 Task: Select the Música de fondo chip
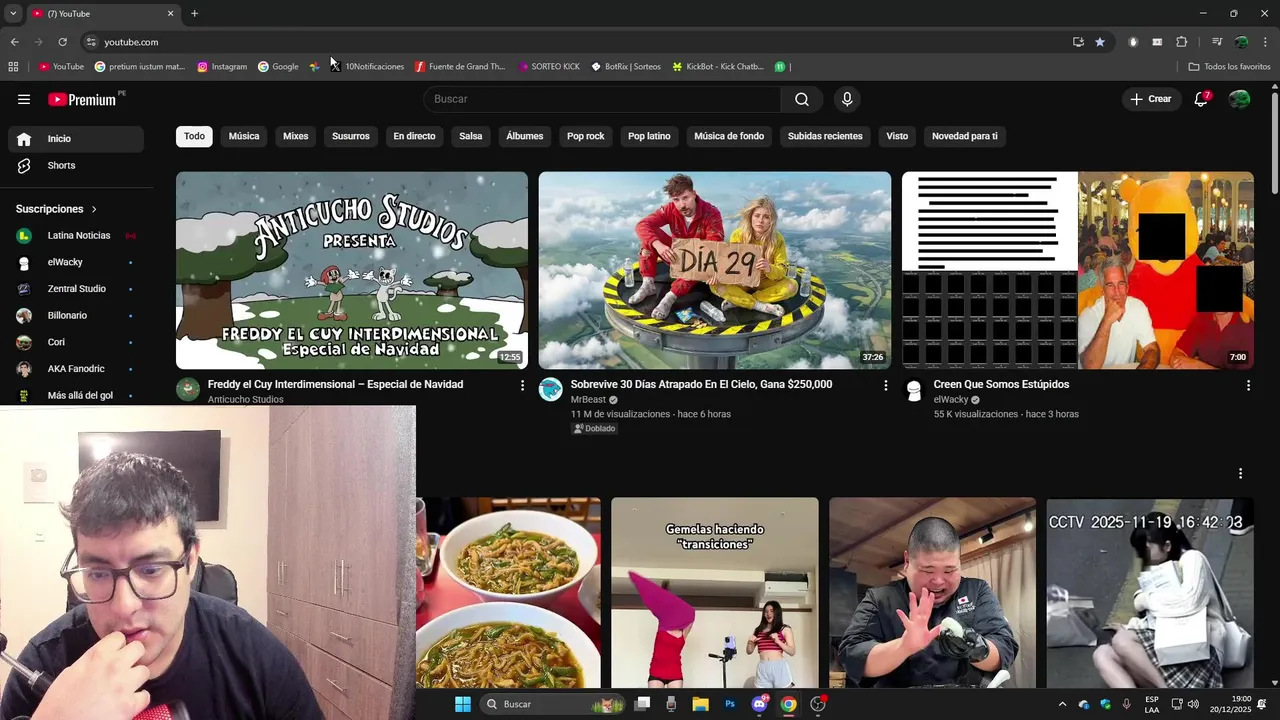pyautogui.click(x=729, y=136)
